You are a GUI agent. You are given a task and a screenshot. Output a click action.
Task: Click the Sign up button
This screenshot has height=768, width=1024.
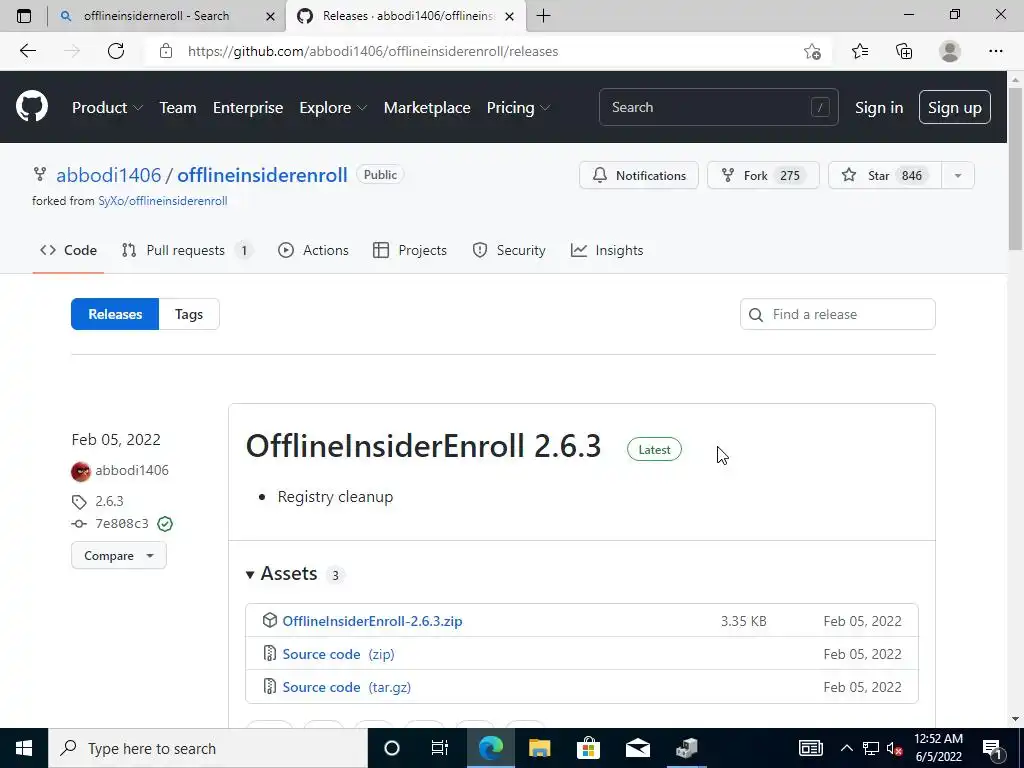point(954,107)
